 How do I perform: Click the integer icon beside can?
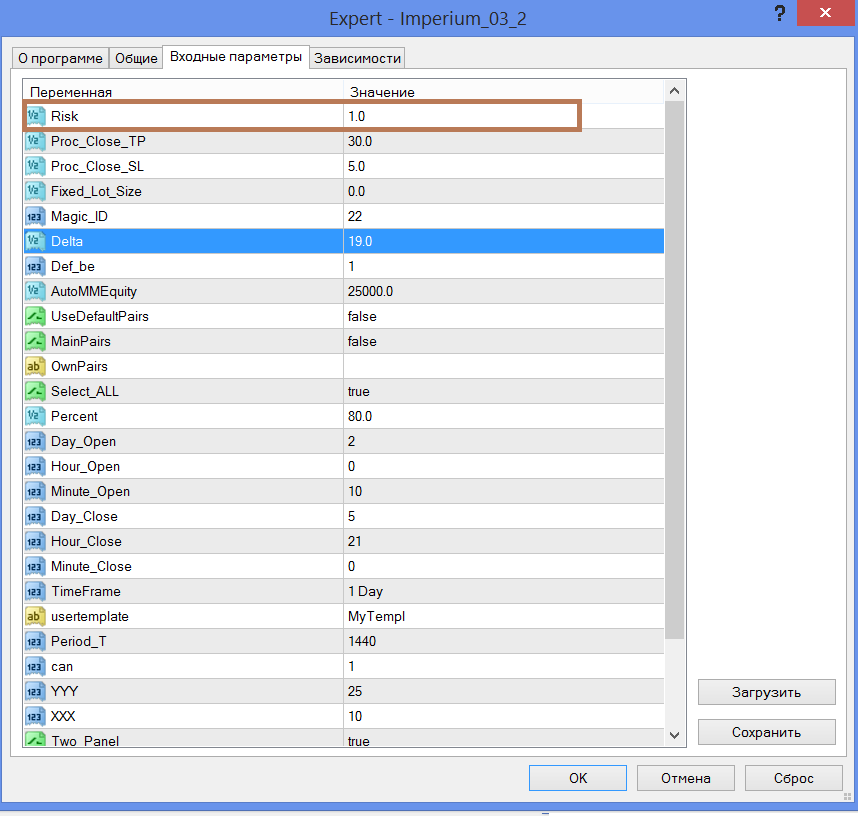(x=35, y=667)
